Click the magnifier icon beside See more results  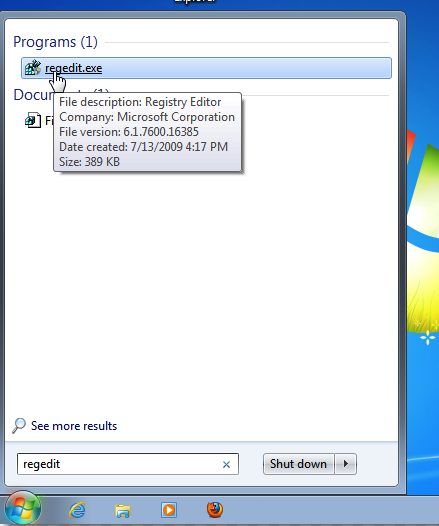coord(18,426)
